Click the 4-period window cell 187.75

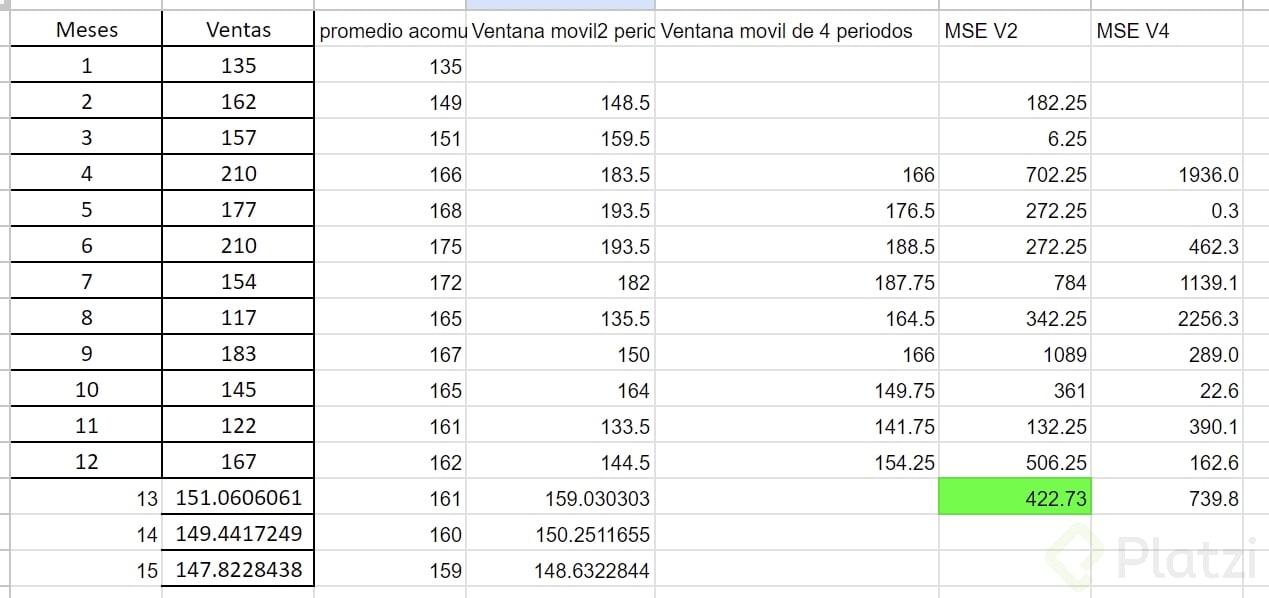797,283
